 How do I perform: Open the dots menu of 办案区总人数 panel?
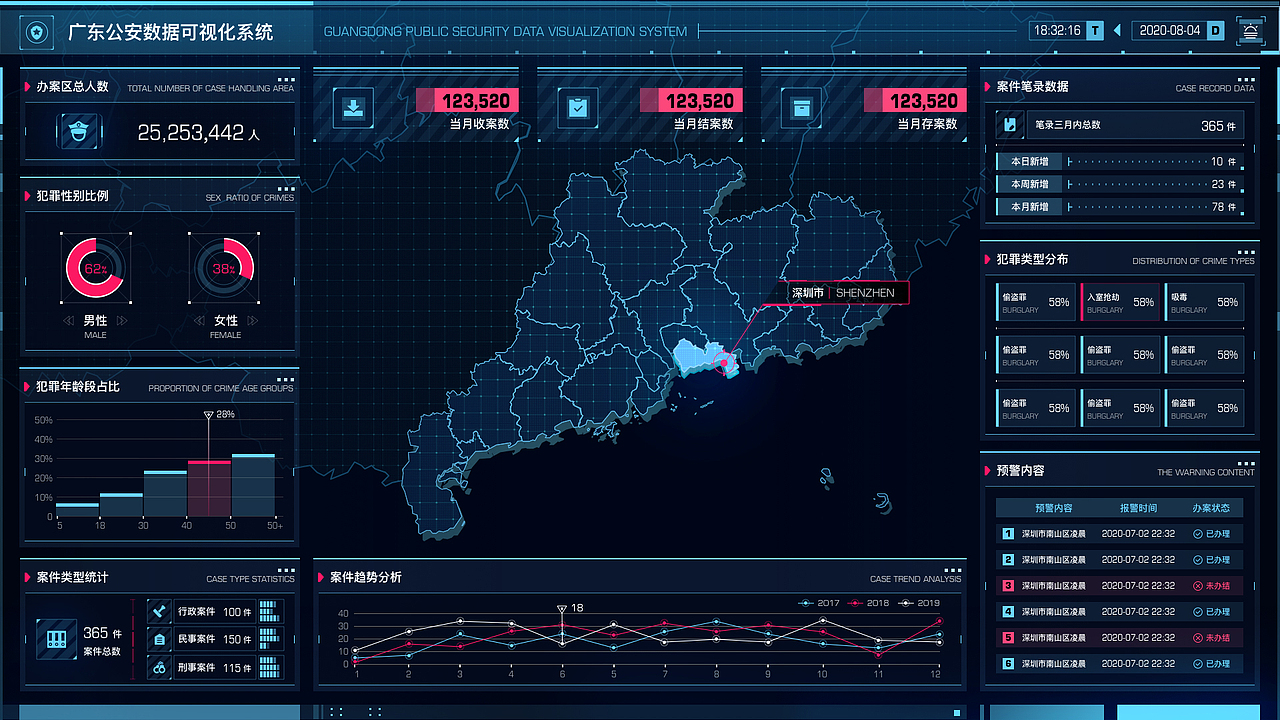[286, 79]
